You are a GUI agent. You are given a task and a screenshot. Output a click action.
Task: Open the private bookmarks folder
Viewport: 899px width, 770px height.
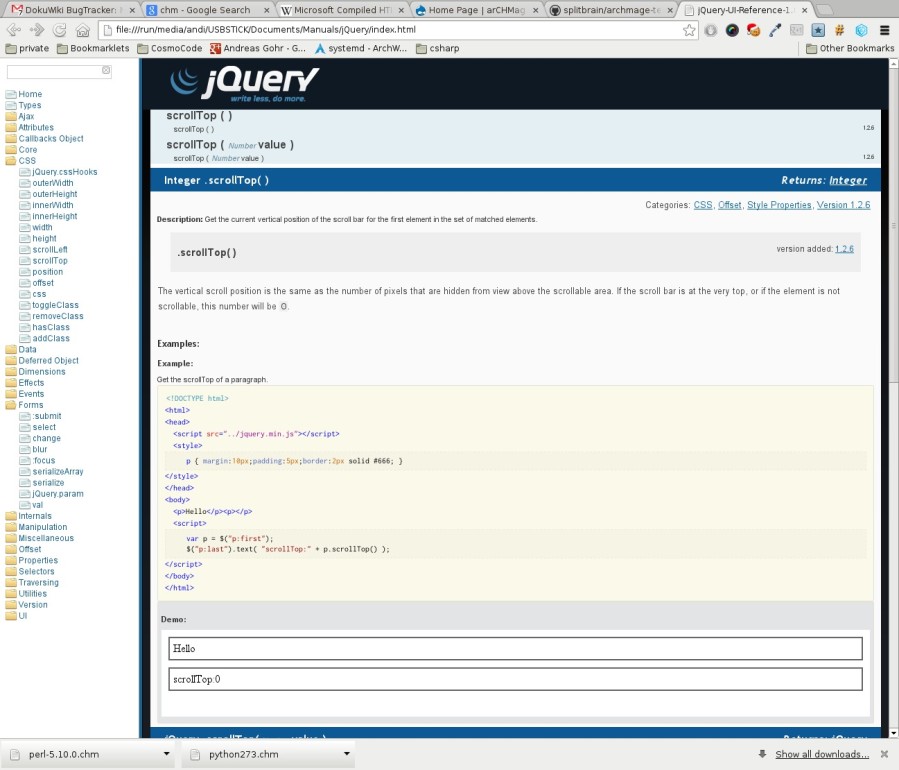[27, 49]
